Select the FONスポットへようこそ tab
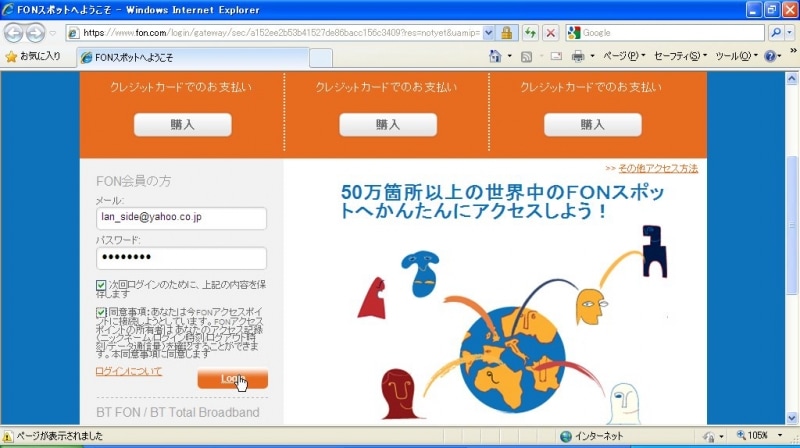The height and width of the screenshot is (448, 800). 193,58
